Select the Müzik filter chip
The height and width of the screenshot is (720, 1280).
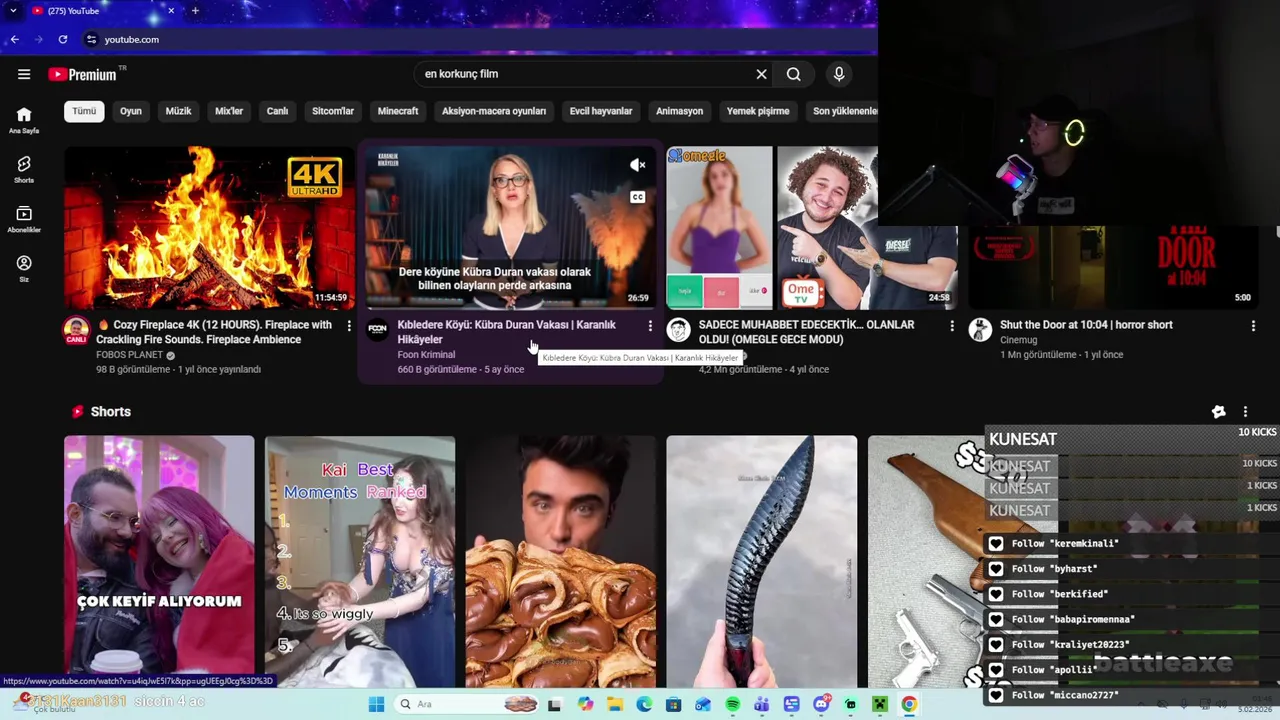[x=178, y=111]
